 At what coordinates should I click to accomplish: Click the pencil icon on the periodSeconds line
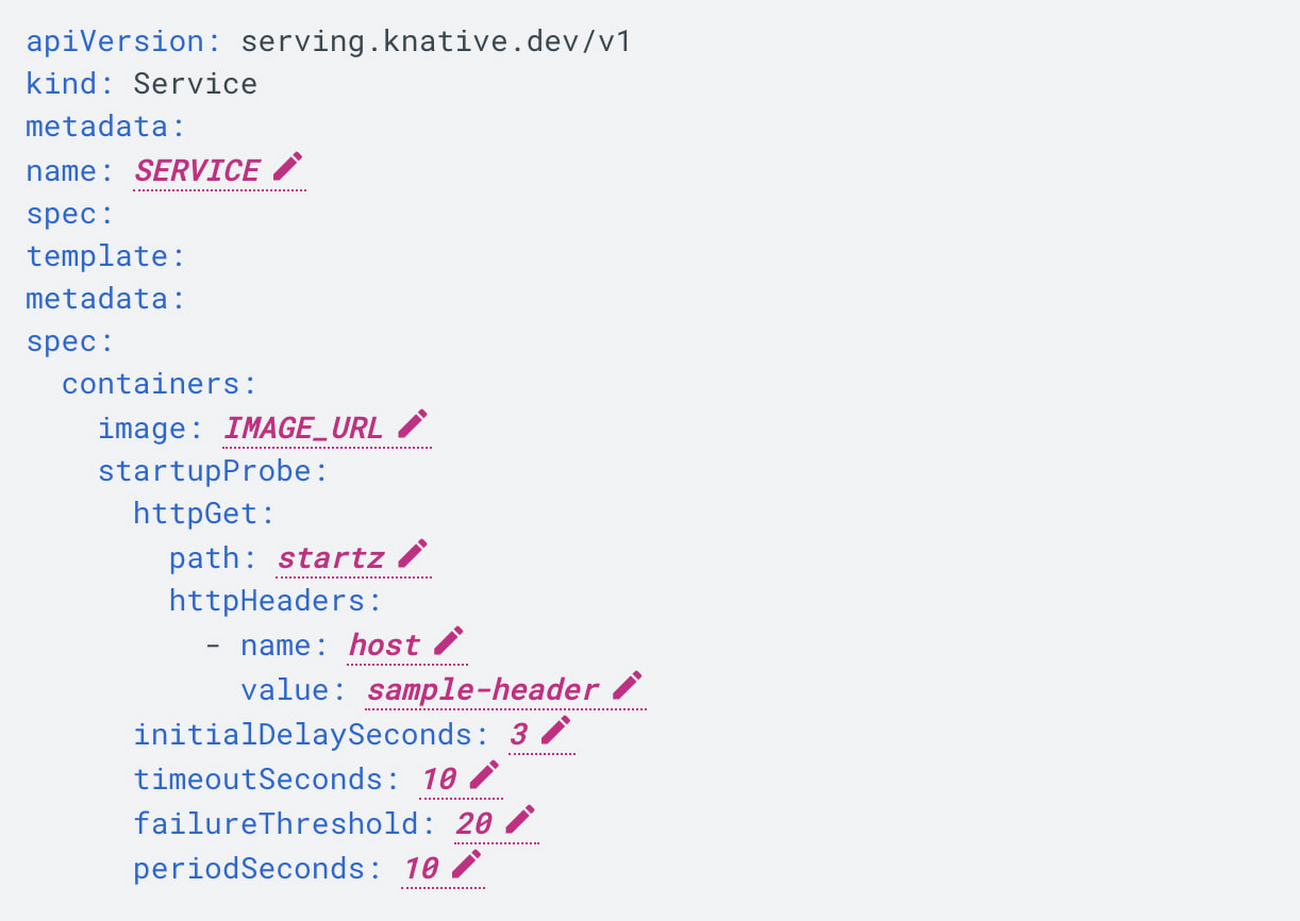(465, 864)
